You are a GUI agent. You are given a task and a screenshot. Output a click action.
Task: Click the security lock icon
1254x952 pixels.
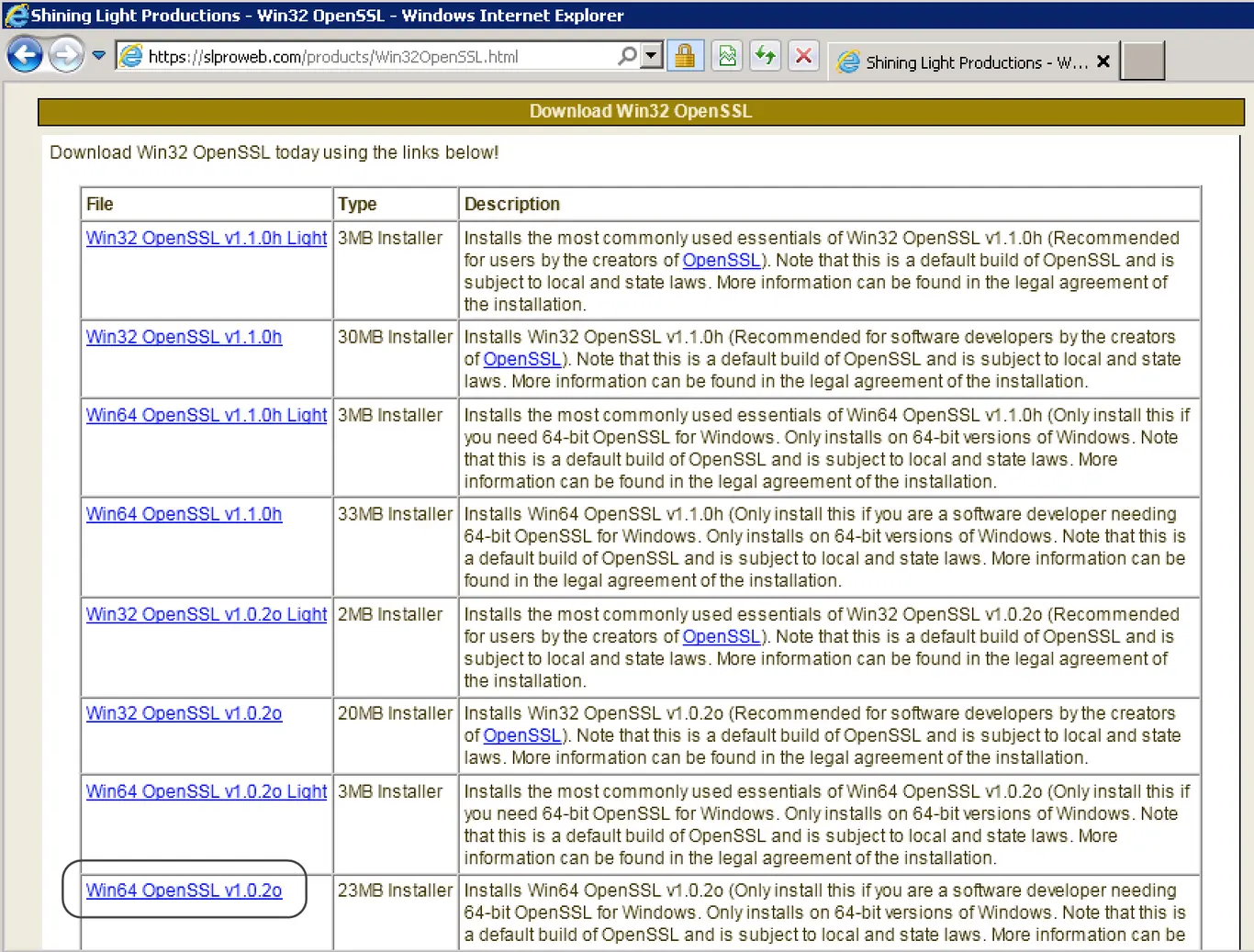tap(685, 56)
